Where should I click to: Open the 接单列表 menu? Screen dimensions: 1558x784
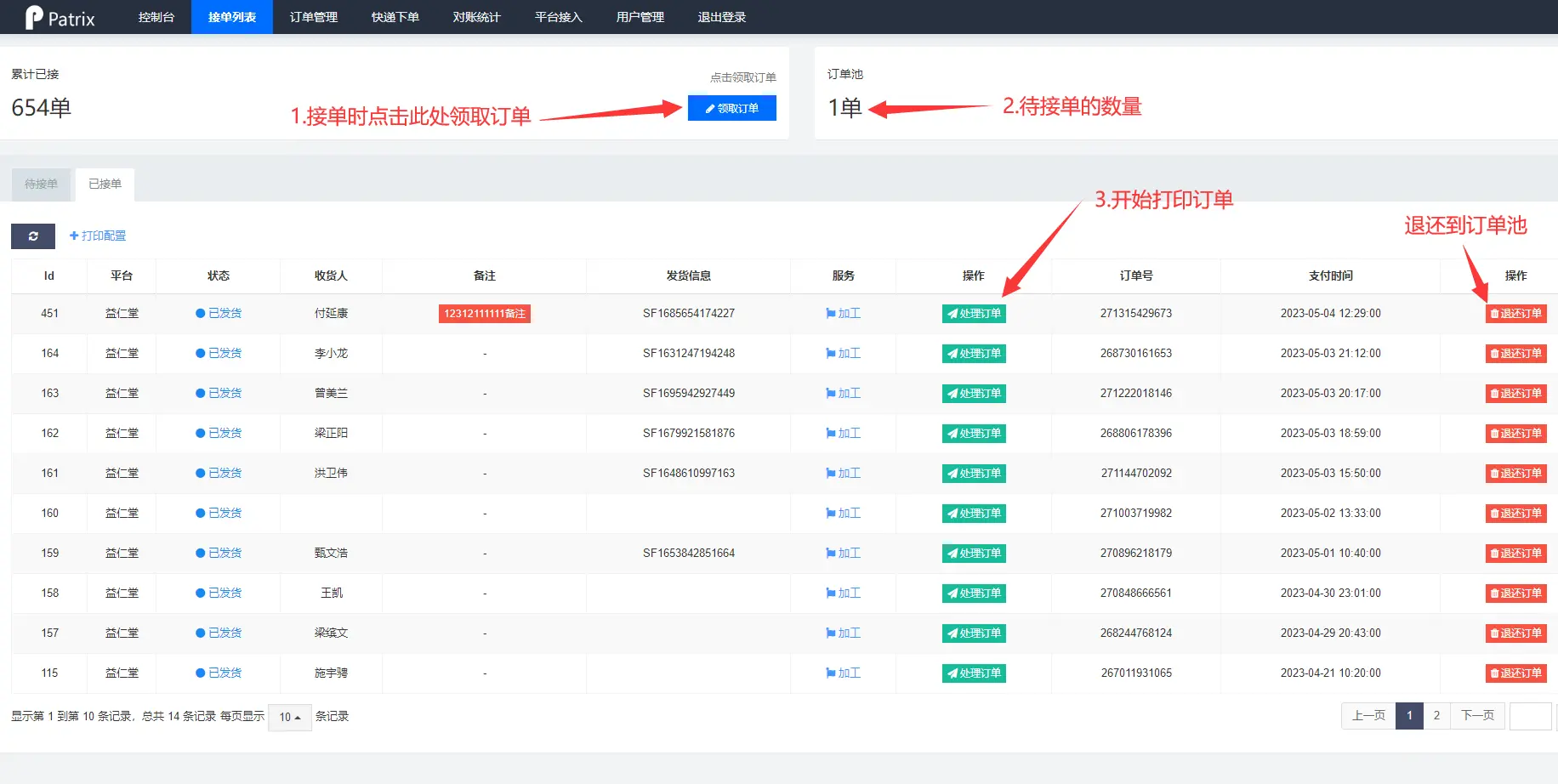coord(232,17)
